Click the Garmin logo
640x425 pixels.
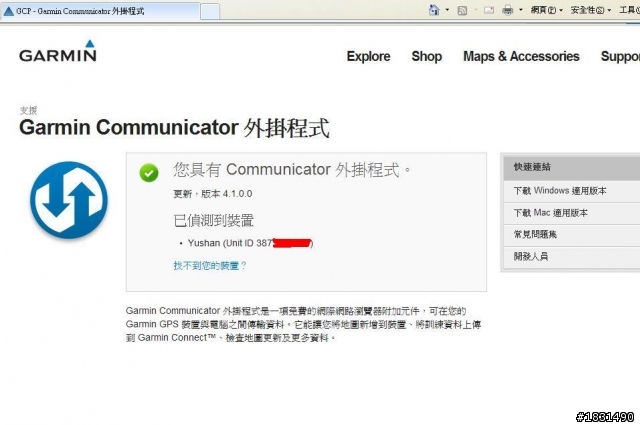pos(58,51)
